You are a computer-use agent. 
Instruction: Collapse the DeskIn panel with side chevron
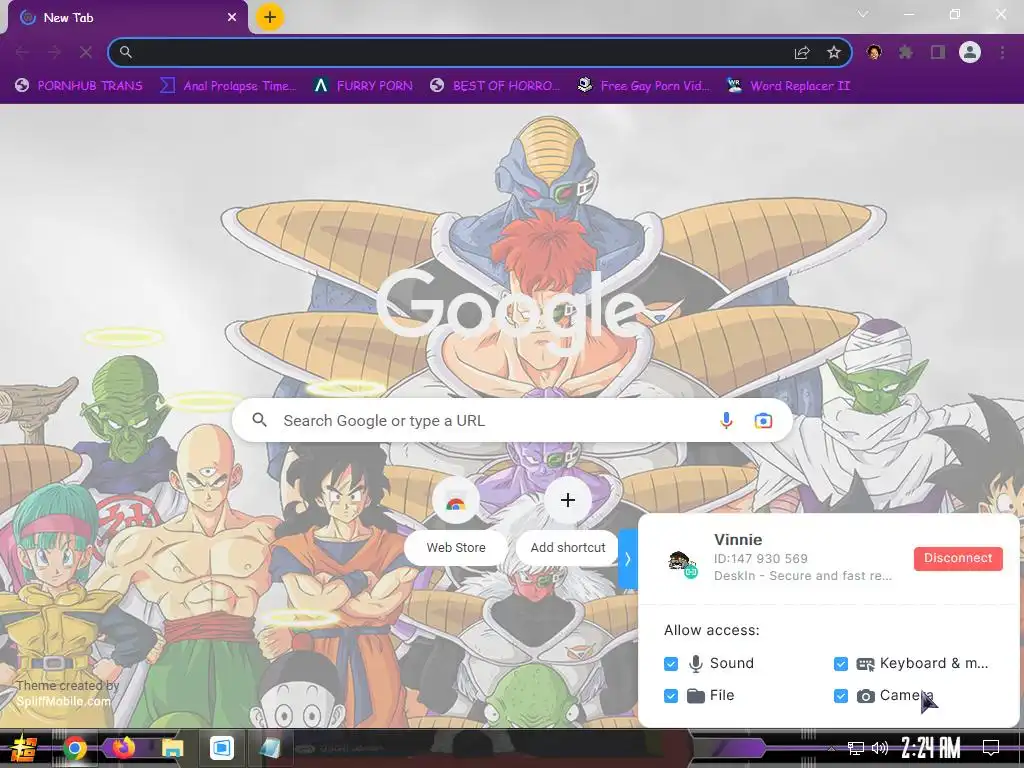coord(628,559)
